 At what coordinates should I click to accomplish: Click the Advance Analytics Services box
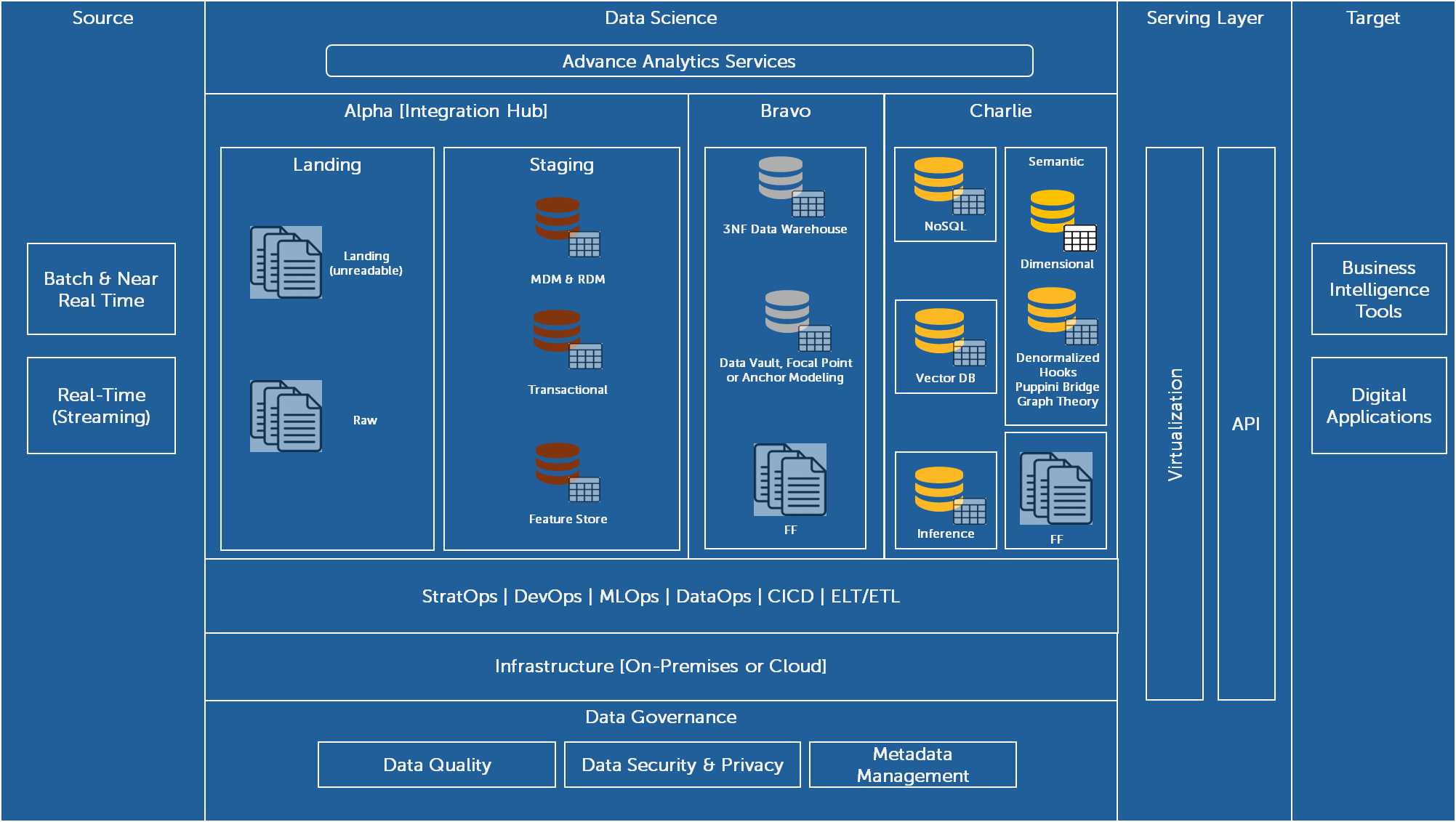[680, 61]
